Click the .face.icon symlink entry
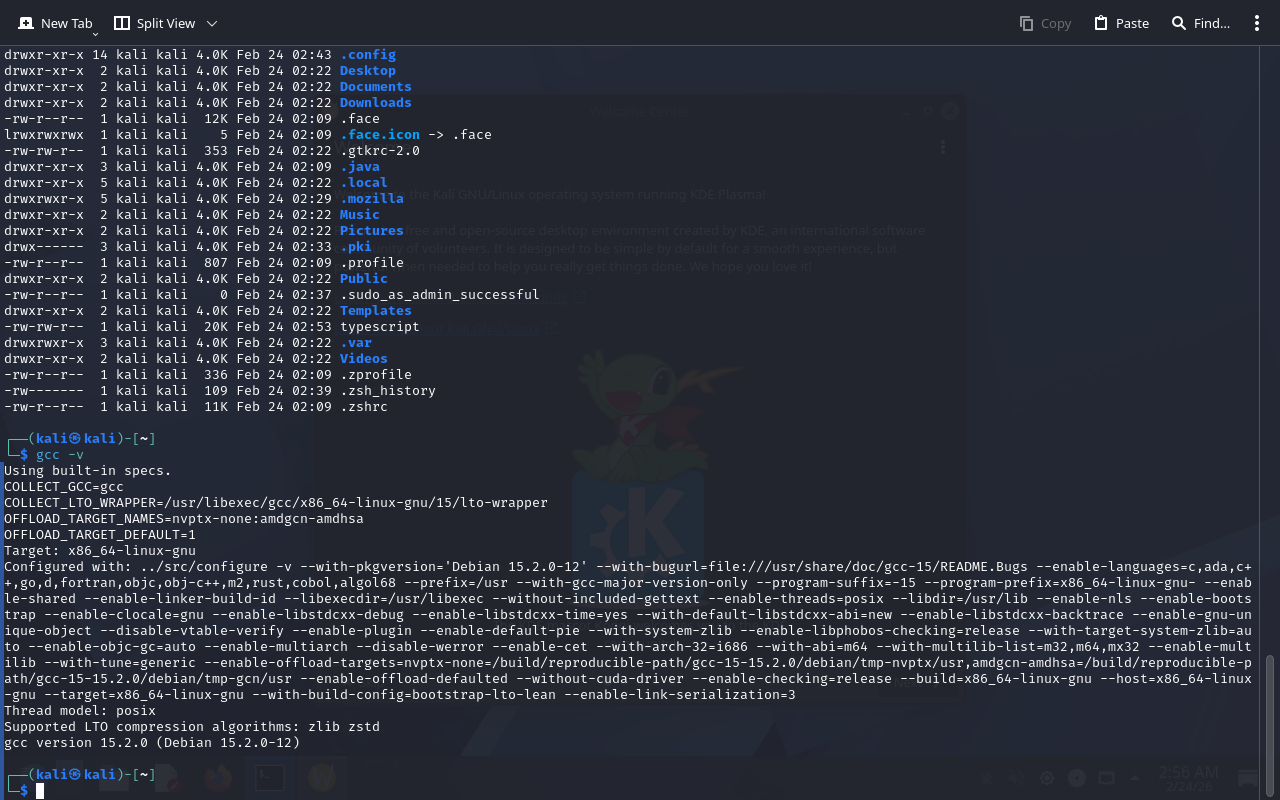Image resolution: width=1280 pixels, height=800 pixels. pyautogui.click(x=379, y=135)
